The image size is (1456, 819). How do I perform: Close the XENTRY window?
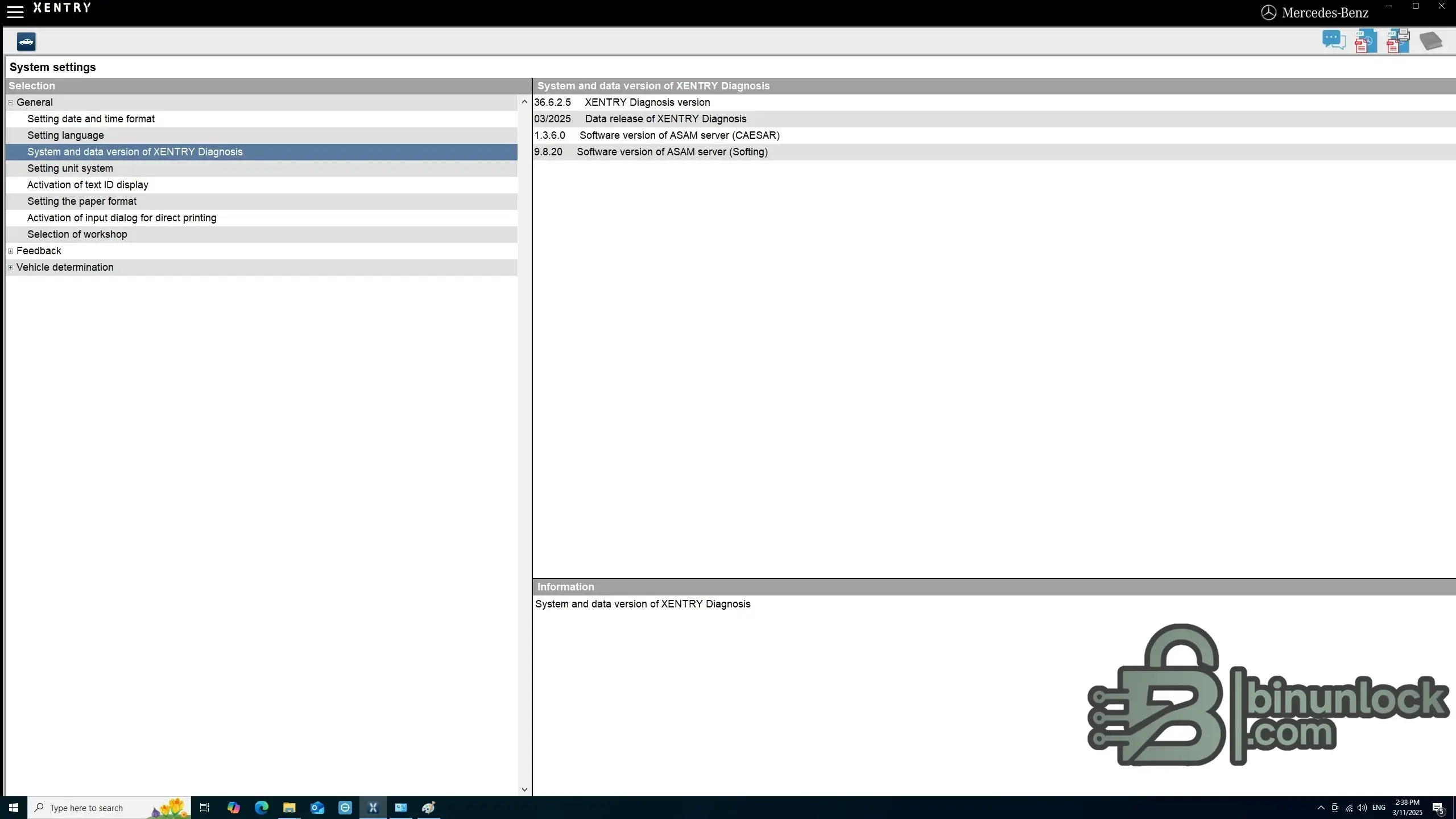[x=1442, y=6]
